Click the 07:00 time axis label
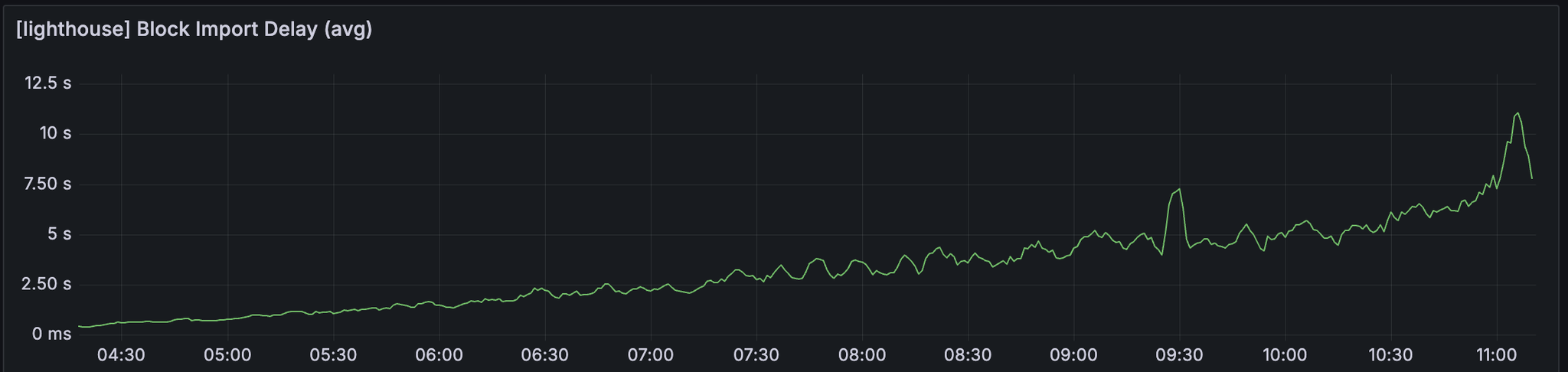 (x=650, y=355)
